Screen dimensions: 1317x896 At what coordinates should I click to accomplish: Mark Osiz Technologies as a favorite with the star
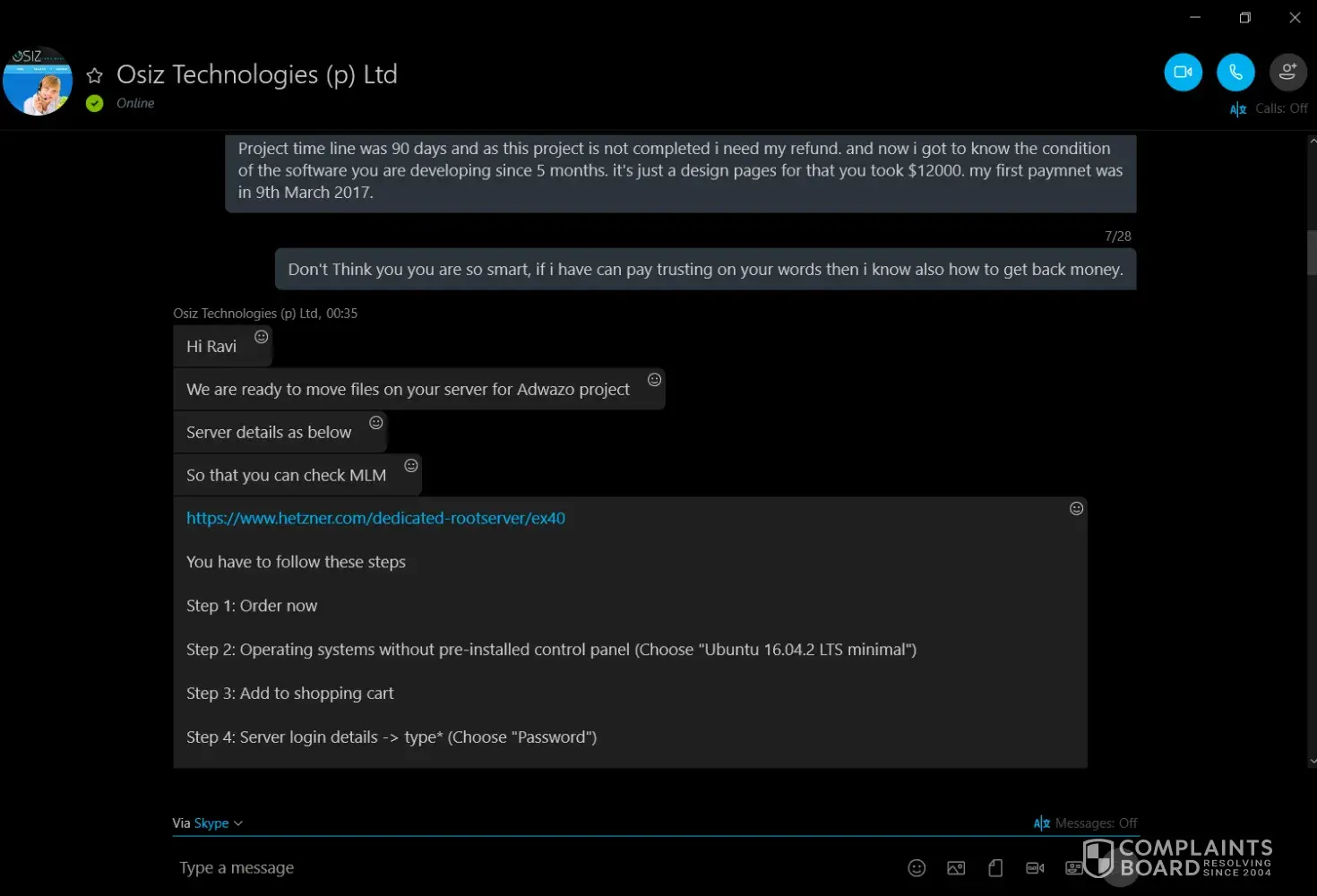tap(95, 76)
